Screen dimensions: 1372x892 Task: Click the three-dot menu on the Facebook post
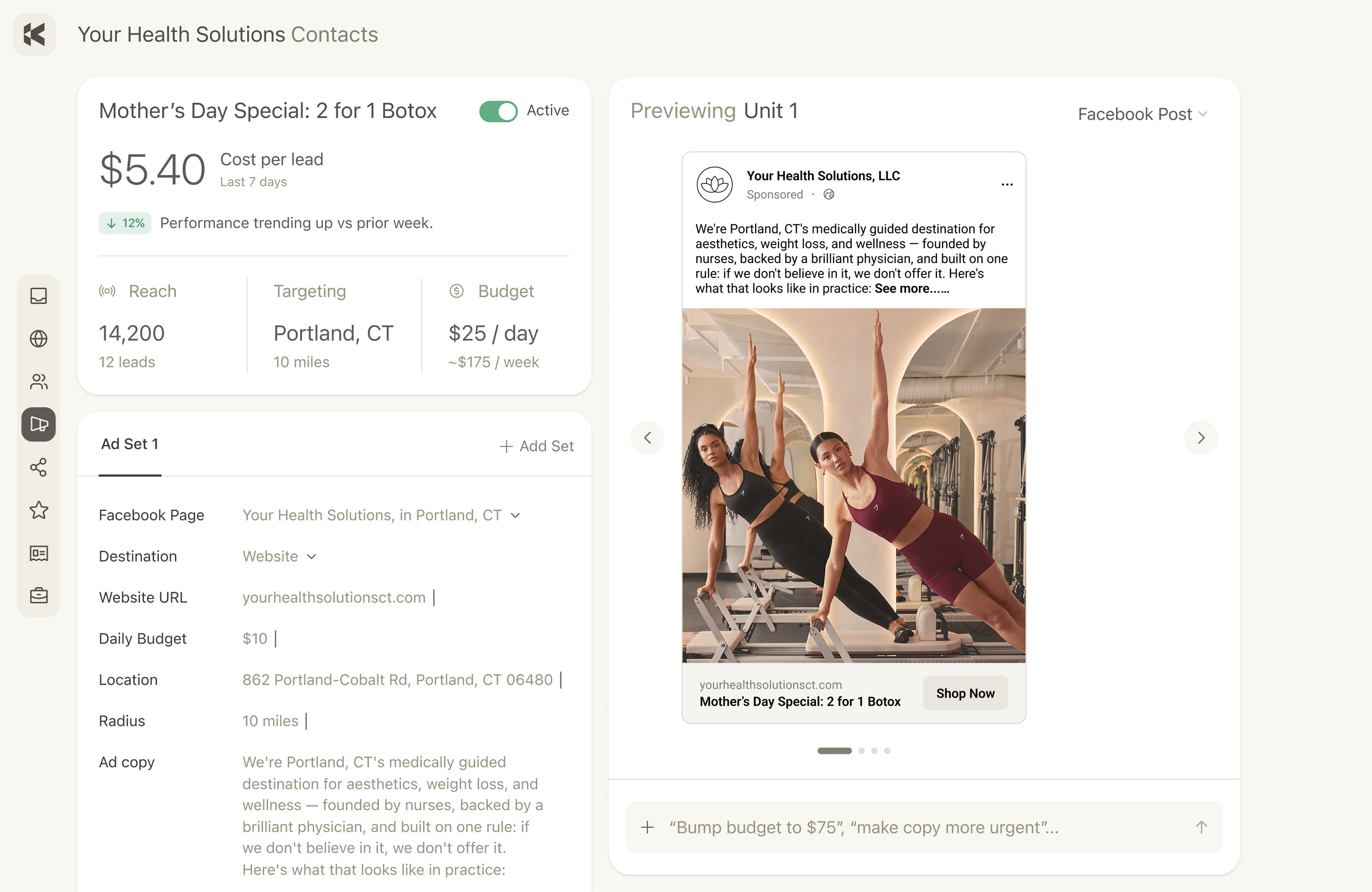tap(1007, 184)
